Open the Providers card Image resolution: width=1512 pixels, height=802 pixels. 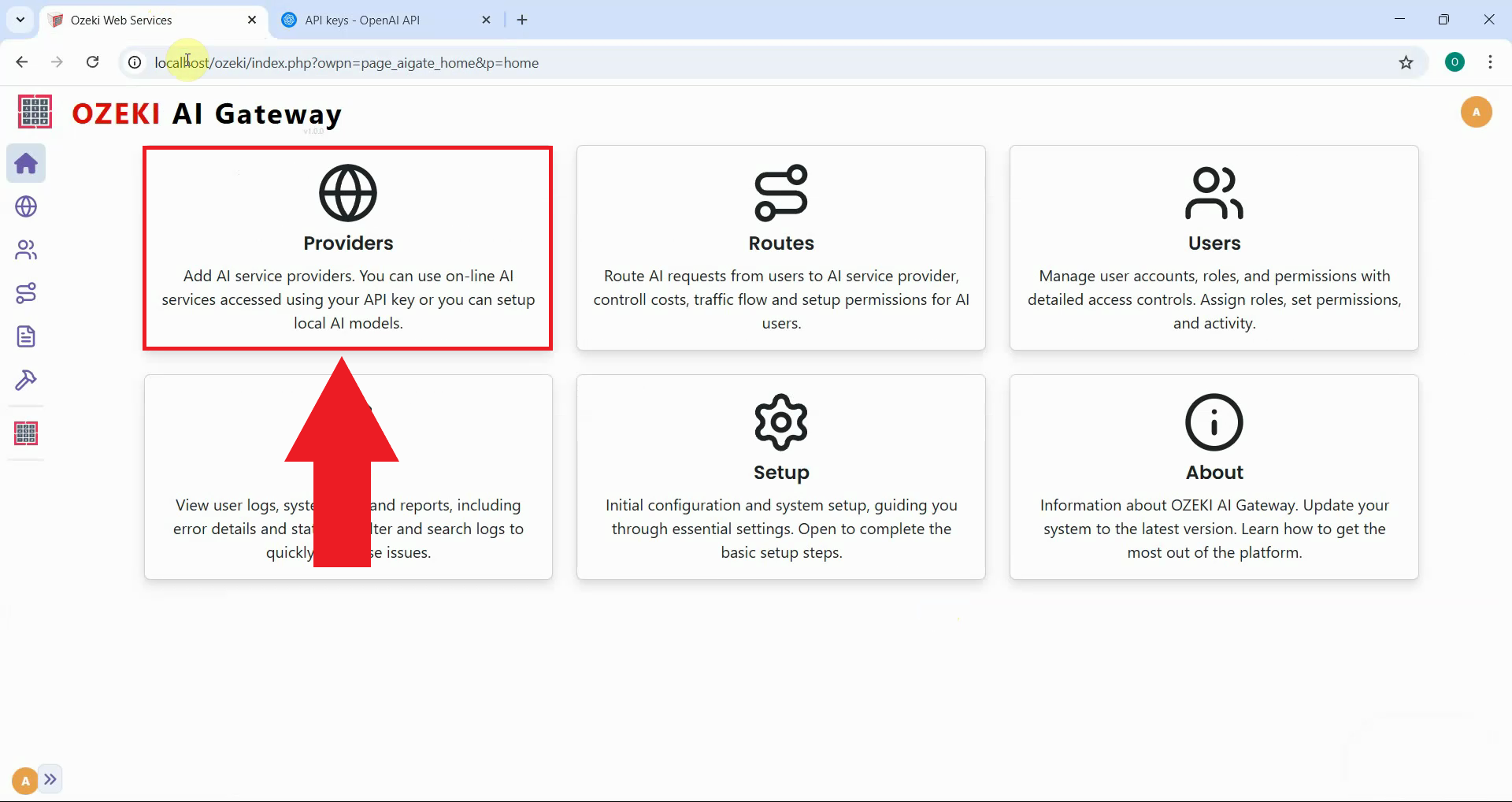[347, 247]
